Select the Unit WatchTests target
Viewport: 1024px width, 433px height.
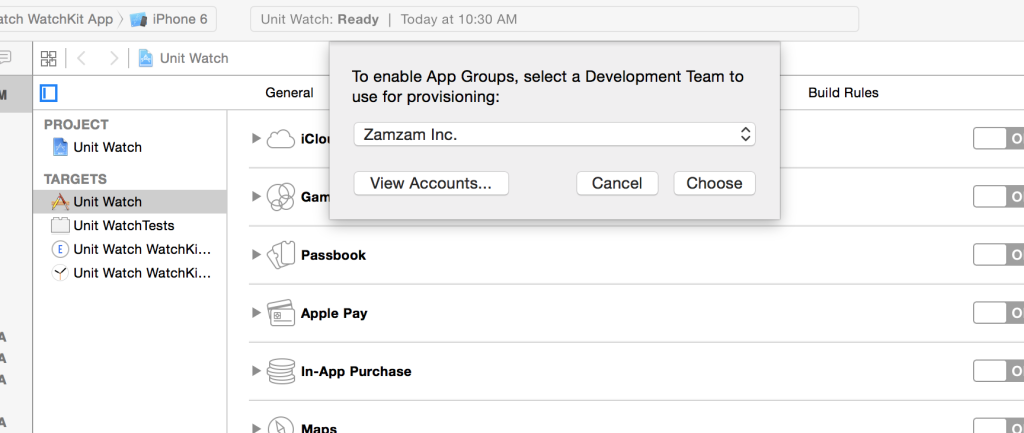pyautogui.click(x=123, y=225)
